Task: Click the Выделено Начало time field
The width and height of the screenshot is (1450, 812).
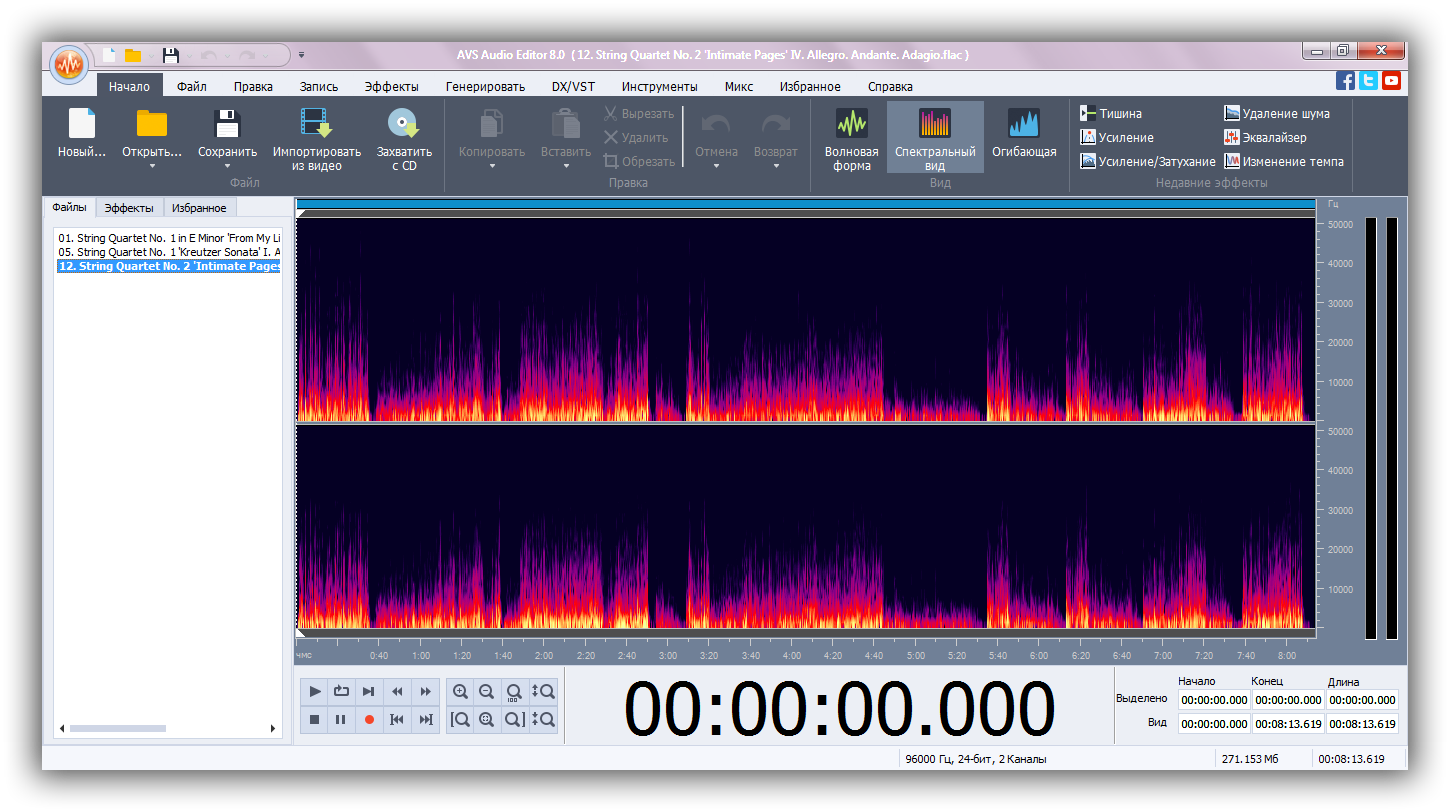Action: tap(1214, 700)
